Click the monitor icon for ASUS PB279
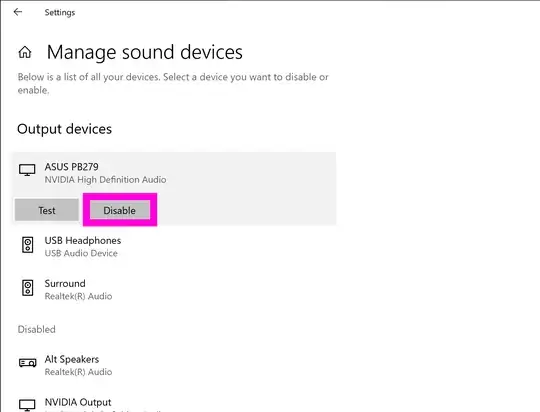The image size is (540, 412). (x=27, y=170)
